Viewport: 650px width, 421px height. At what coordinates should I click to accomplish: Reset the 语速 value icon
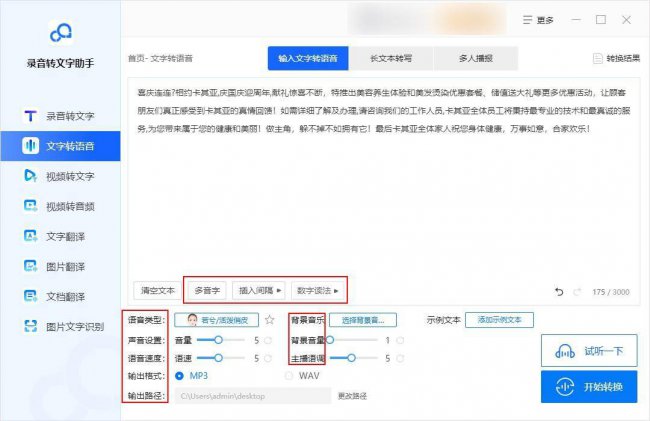tap(268, 358)
